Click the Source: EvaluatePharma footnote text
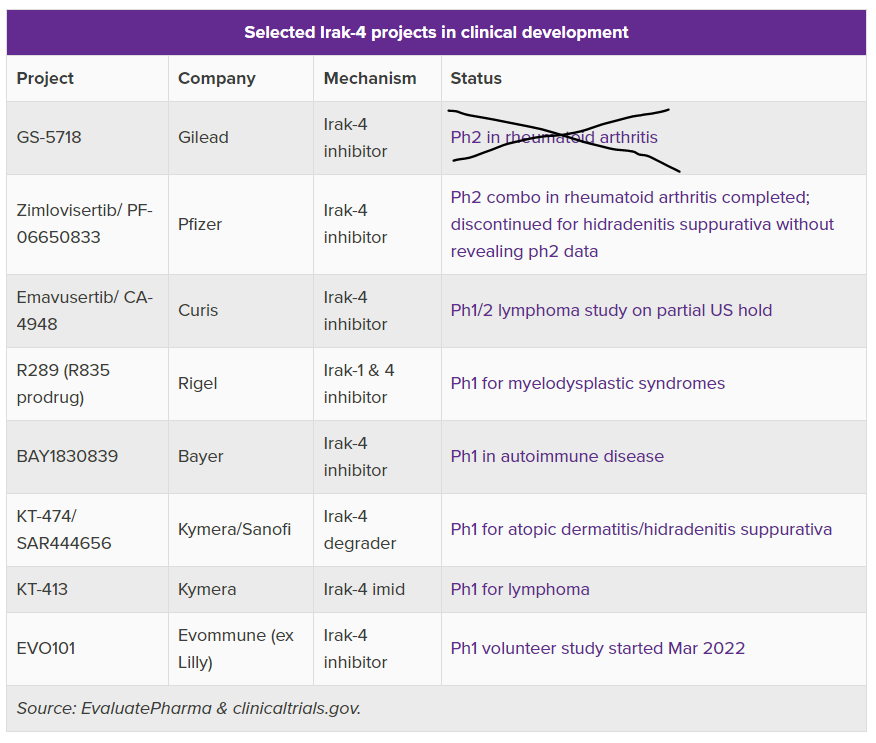876x743 pixels. click(x=188, y=708)
